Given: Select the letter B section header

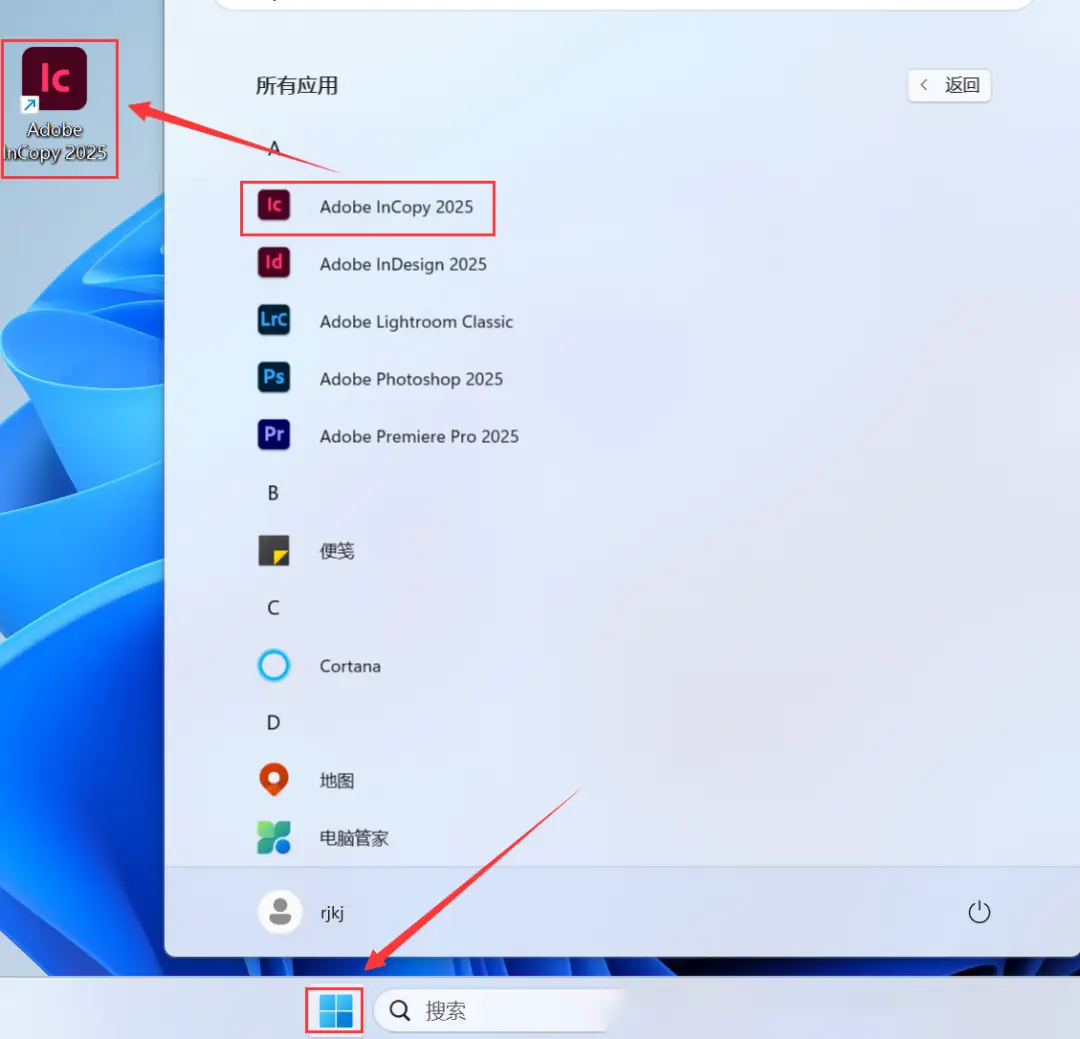Looking at the screenshot, I should (x=273, y=493).
